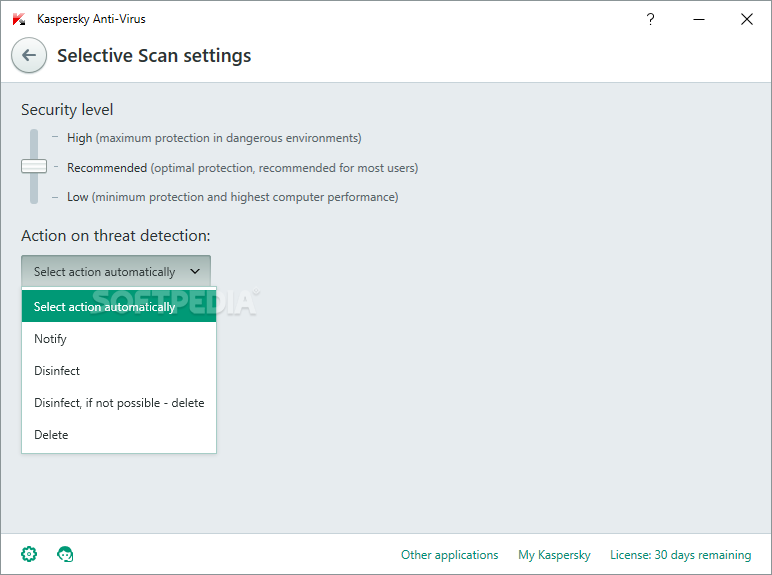Open the My Kaspersky link
Image resolution: width=772 pixels, height=575 pixels.
click(x=554, y=555)
